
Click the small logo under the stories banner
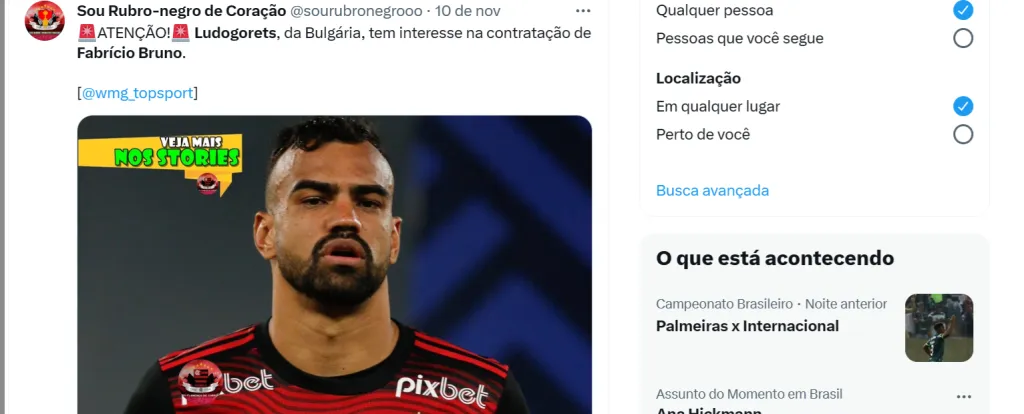click(207, 183)
